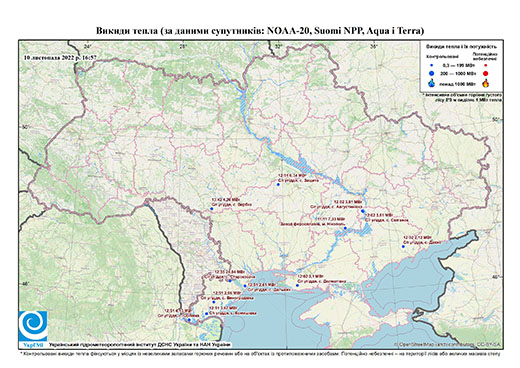Screen dimensions: 520x368
Task: Click the small blue dot legend symbol
Action: [x=432, y=65]
